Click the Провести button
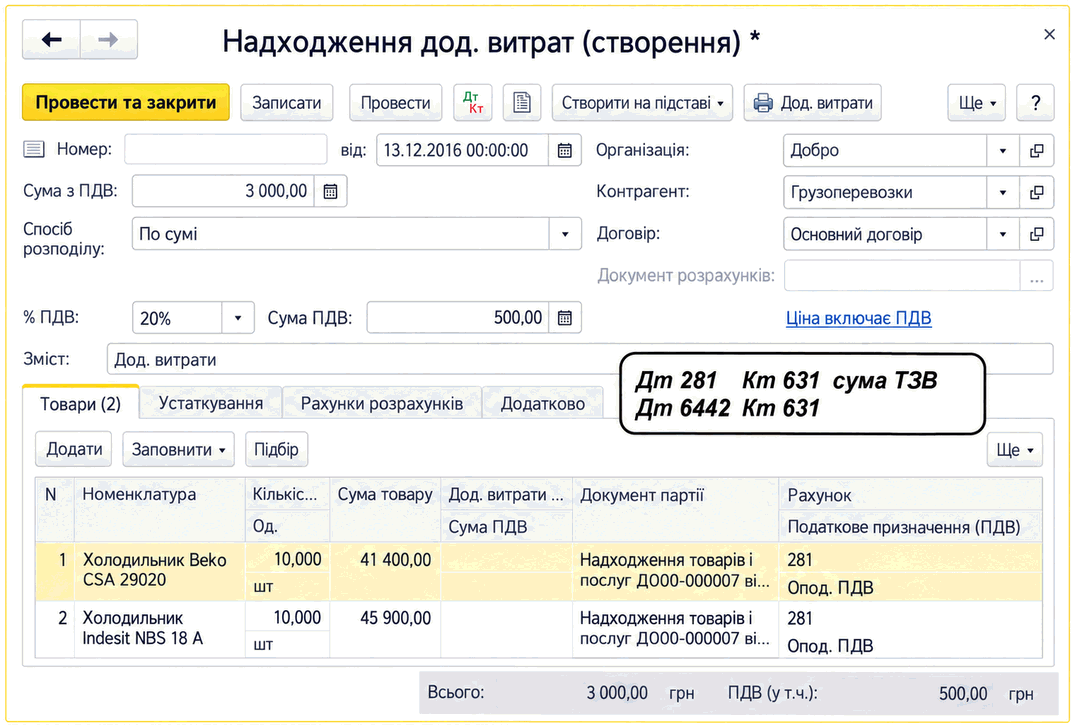Image resolution: width=1075 pixels, height=728 pixels. (x=396, y=103)
